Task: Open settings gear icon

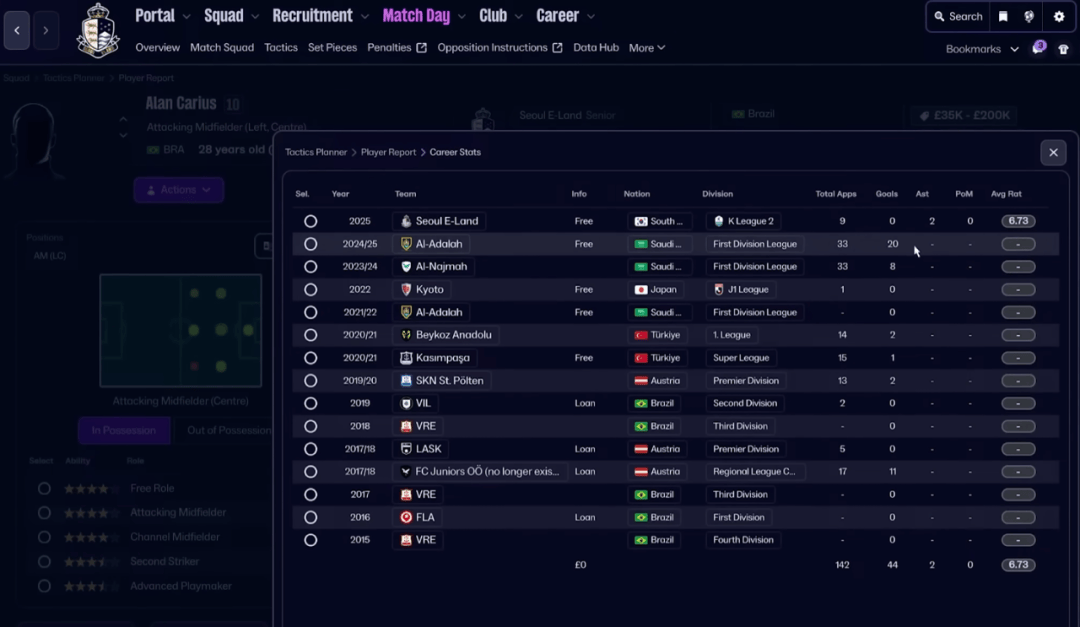Action: click(1059, 16)
